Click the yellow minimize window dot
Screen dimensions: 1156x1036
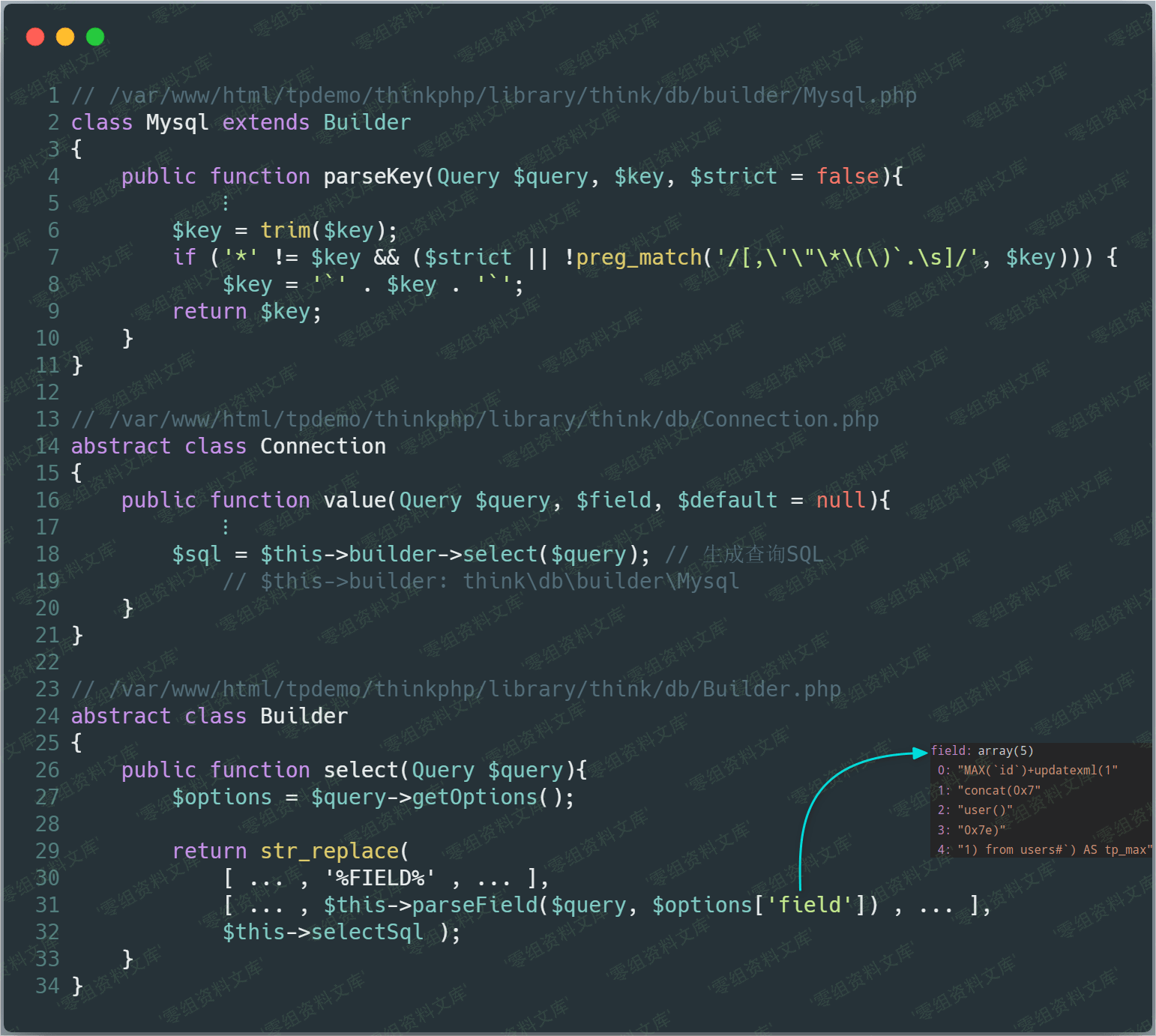[65, 37]
